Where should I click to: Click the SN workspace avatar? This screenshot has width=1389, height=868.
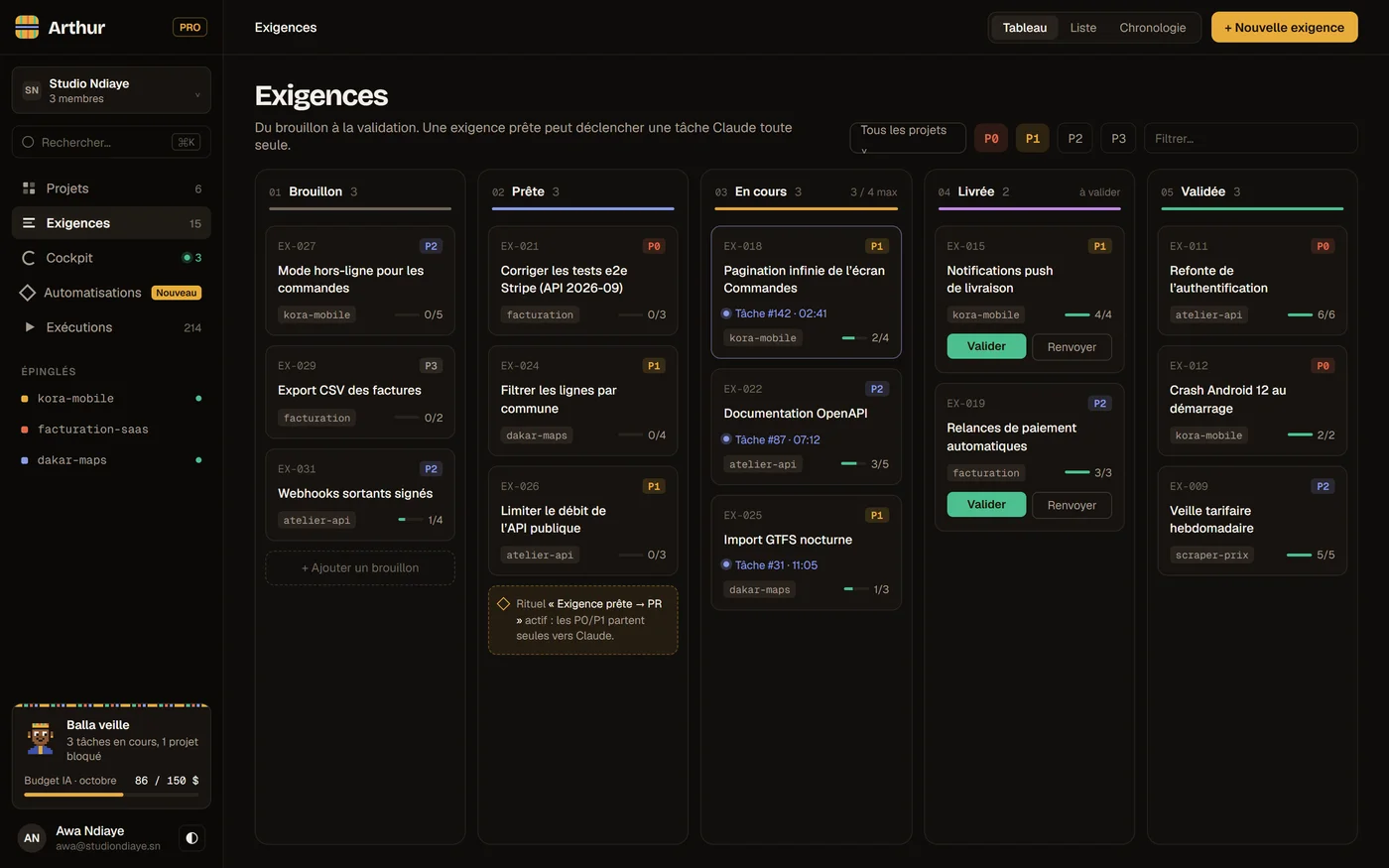pyautogui.click(x=32, y=90)
